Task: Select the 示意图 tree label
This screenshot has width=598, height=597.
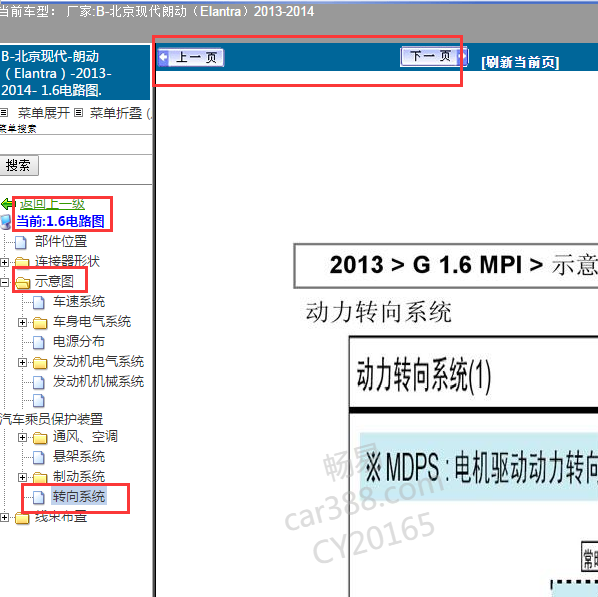Action: (x=54, y=282)
